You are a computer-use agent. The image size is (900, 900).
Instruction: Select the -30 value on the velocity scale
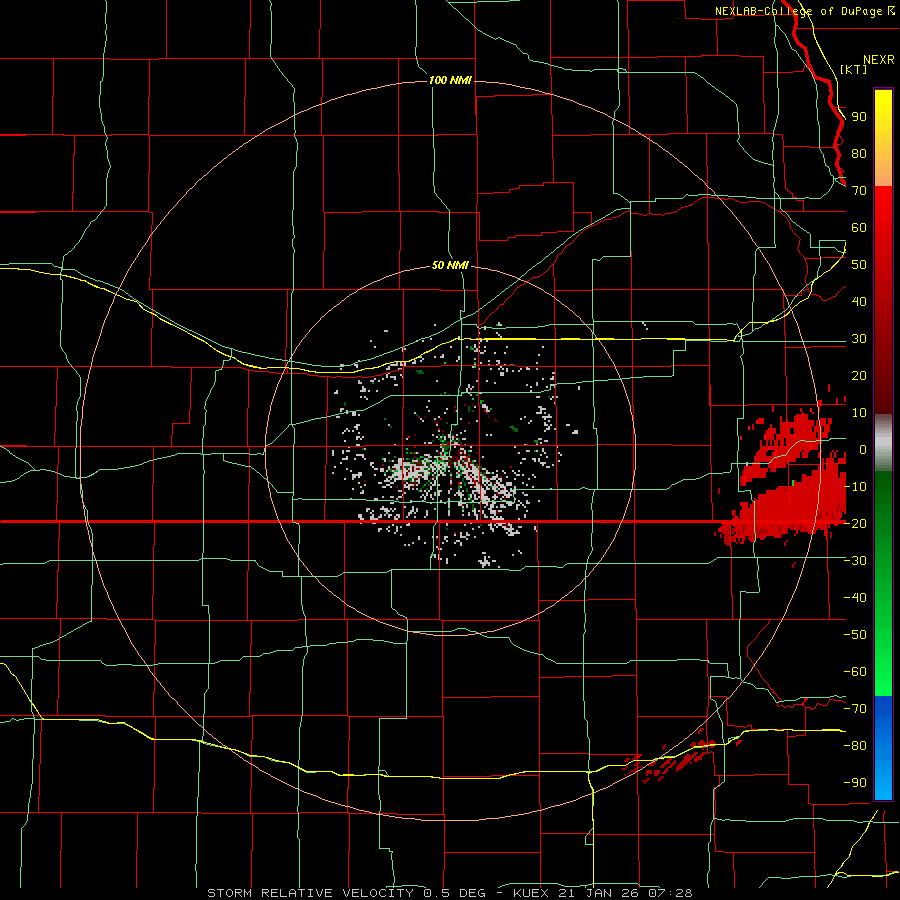855,561
